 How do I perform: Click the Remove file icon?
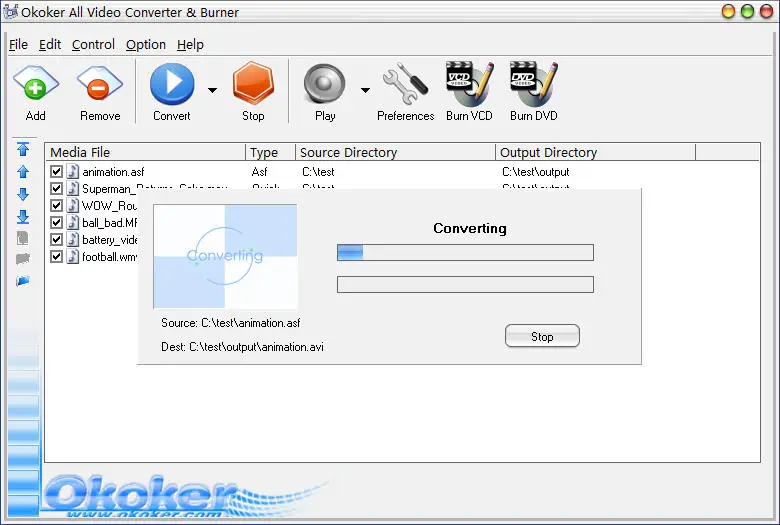pyautogui.click(x=99, y=84)
